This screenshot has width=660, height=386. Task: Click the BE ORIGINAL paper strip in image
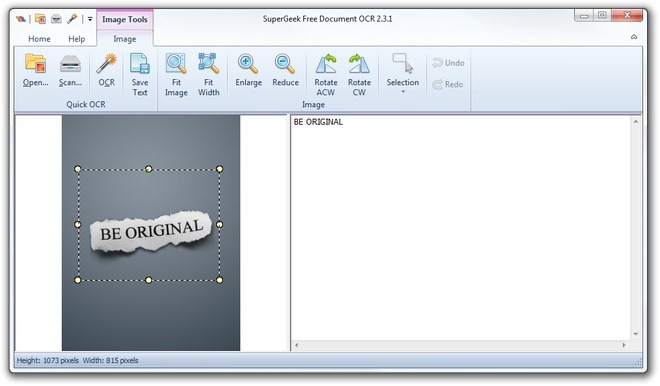click(x=151, y=231)
